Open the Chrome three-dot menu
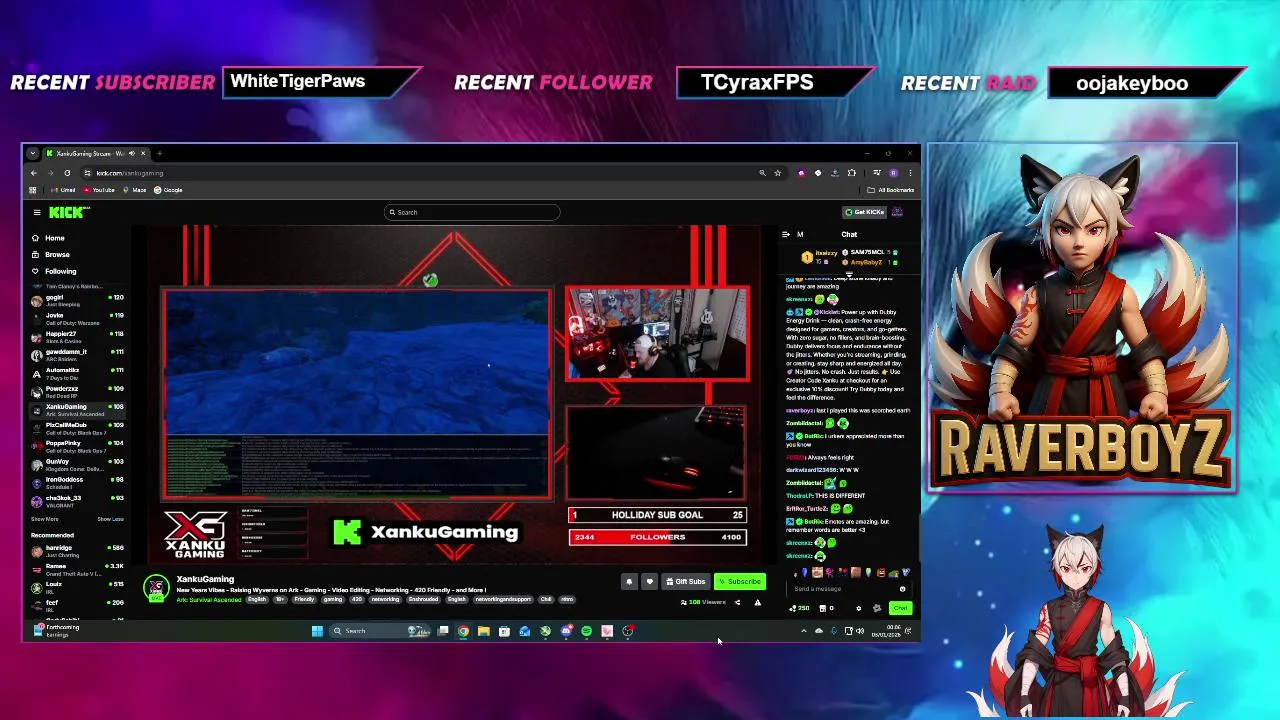Screen dimensions: 1280x720 [x=910, y=173]
